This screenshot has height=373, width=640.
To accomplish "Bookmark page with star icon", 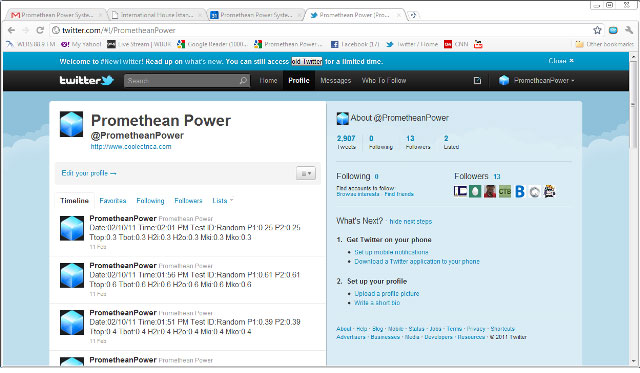I will (x=597, y=30).
